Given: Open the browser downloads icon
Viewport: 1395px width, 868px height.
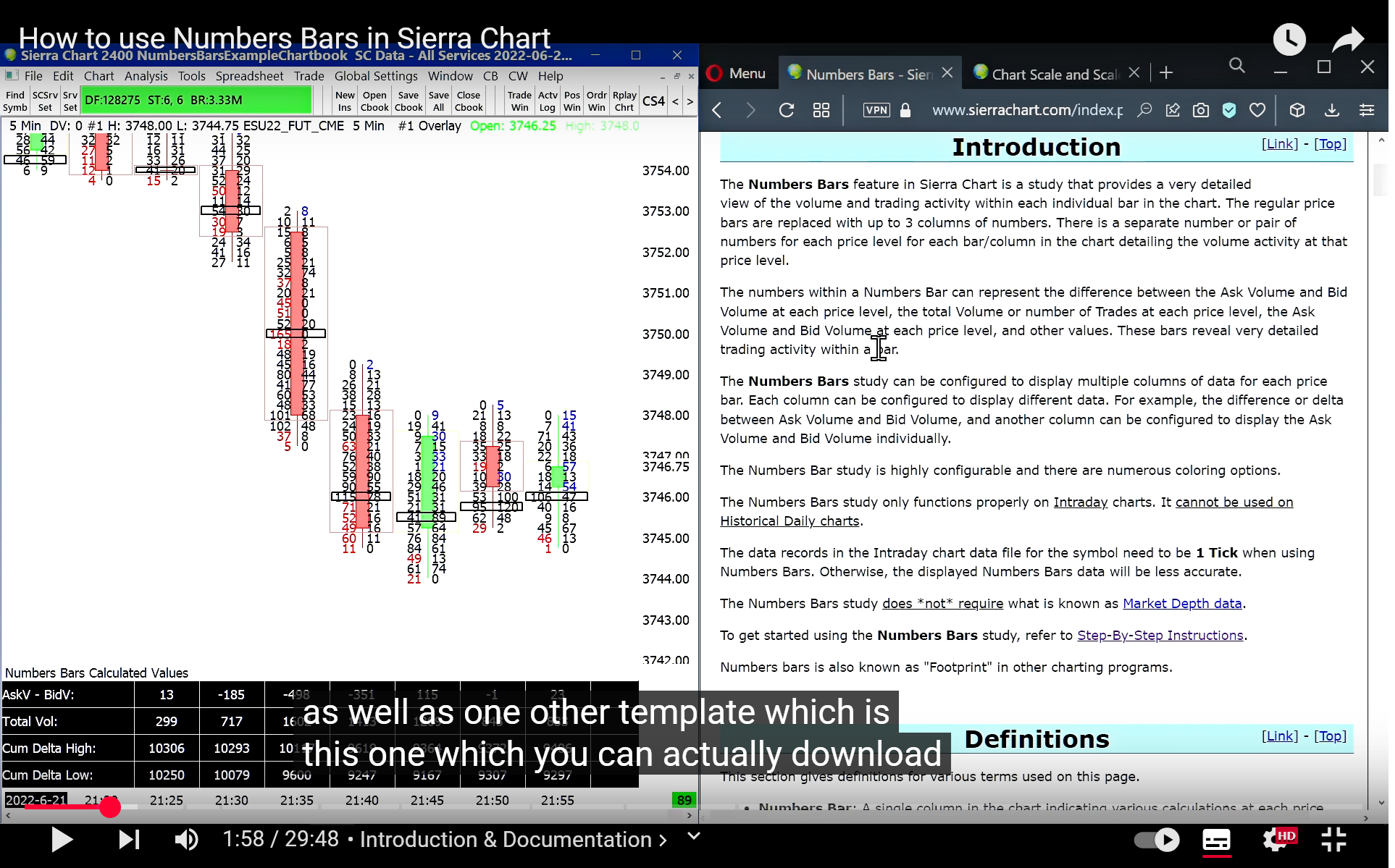Looking at the screenshot, I should coord(1331,110).
